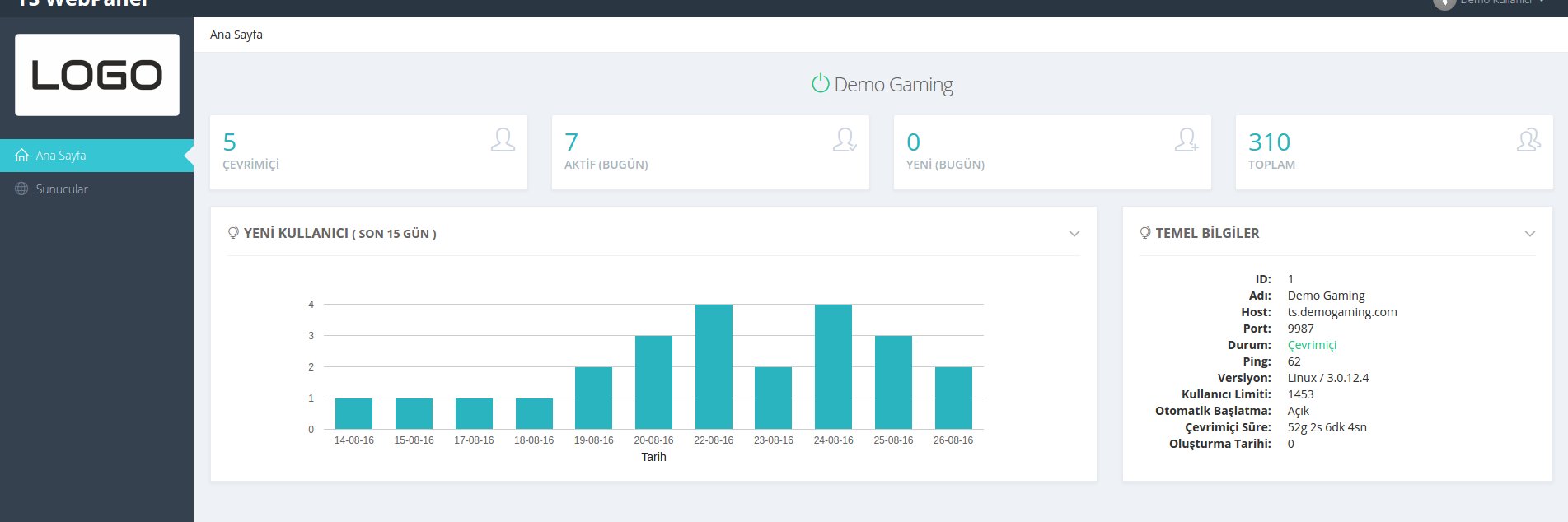Image resolution: width=1568 pixels, height=522 pixels.
Task: Click the "Oluşturma Tarihi:" label in TEMEL BİLGİLER
Action: click(x=1220, y=444)
